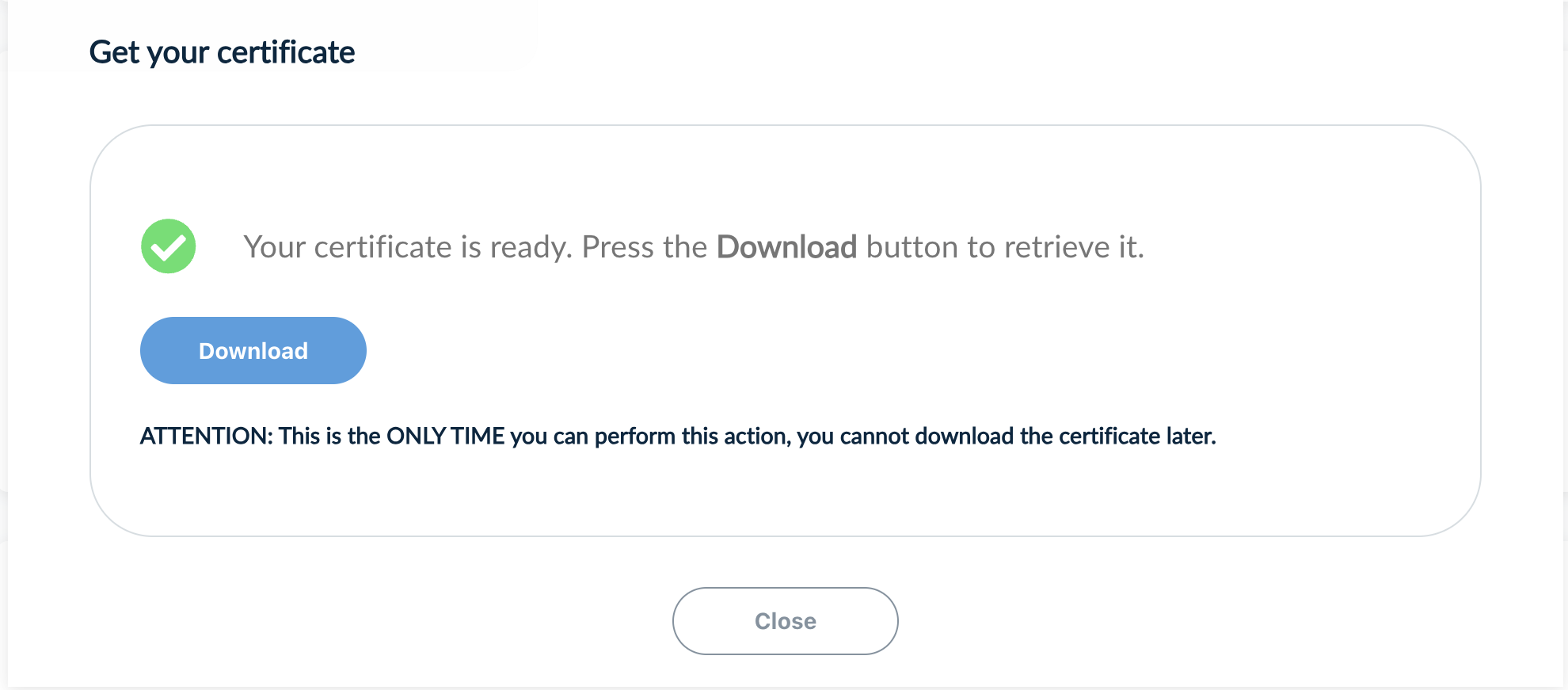
Task: Click the word ATTENTION in the warning
Action: [x=206, y=436]
